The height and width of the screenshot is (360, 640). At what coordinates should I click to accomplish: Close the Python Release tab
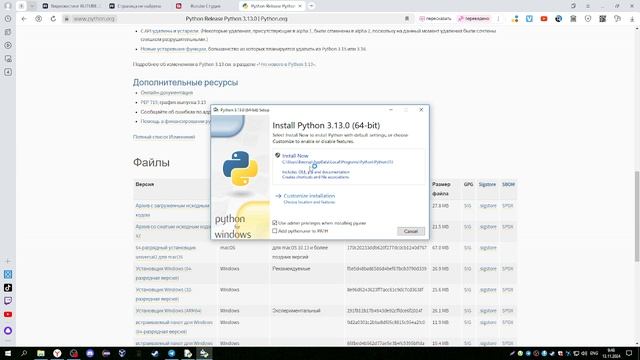coord(300,6)
